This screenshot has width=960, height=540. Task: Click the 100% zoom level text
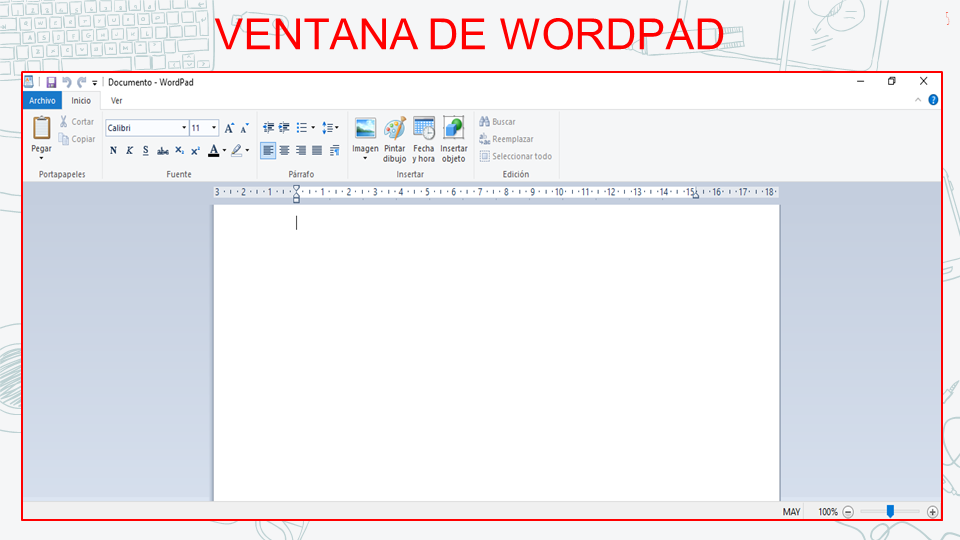point(828,512)
